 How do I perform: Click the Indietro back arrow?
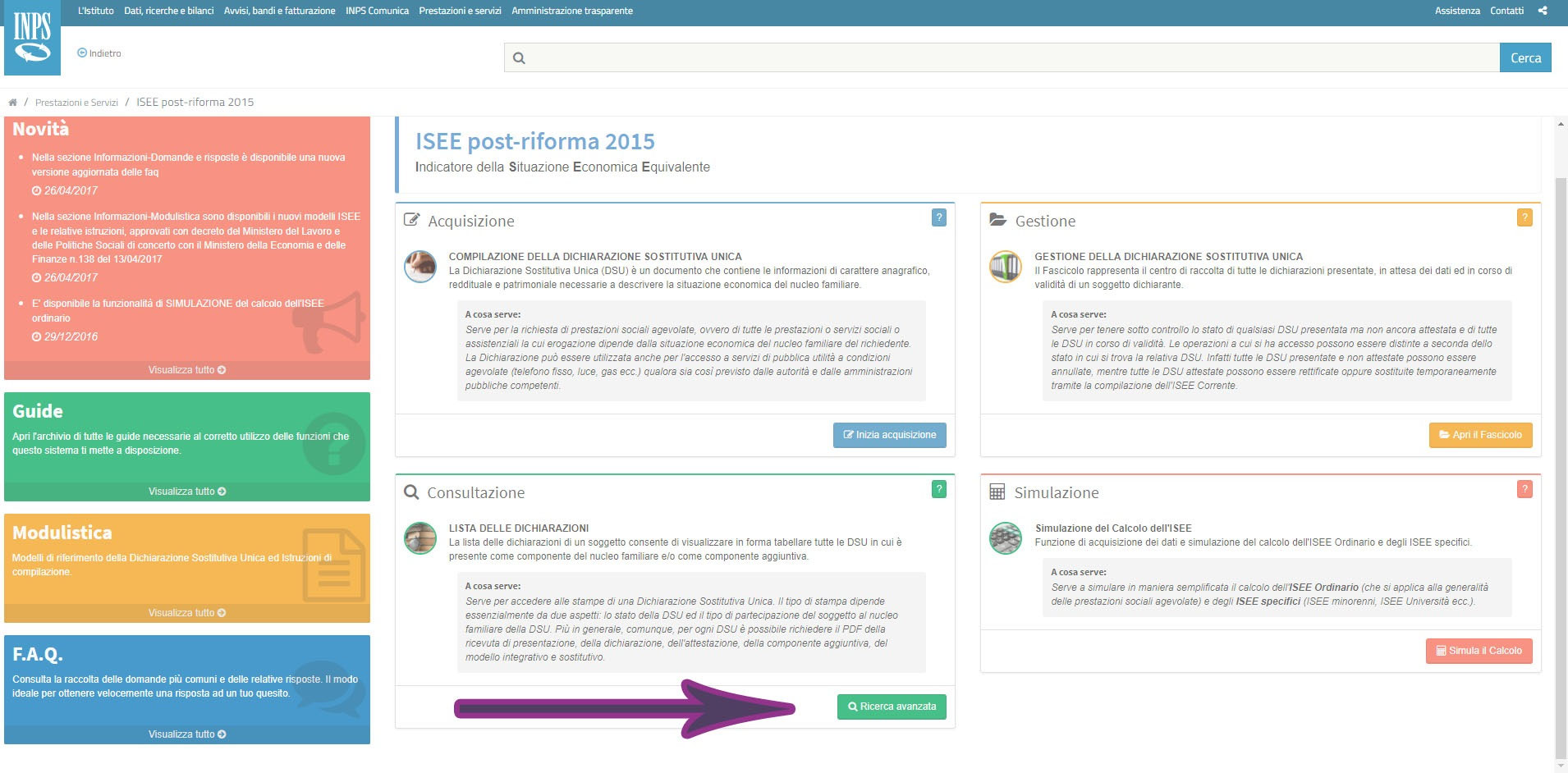click(x=81, y=53)
